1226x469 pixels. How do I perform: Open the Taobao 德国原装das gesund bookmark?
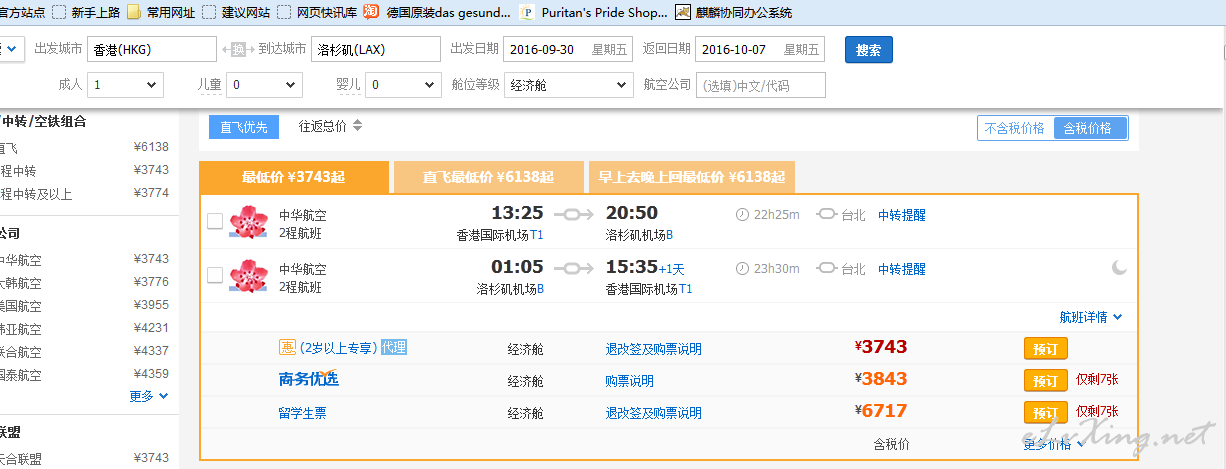pyautogui.click(x=436, y=12)
